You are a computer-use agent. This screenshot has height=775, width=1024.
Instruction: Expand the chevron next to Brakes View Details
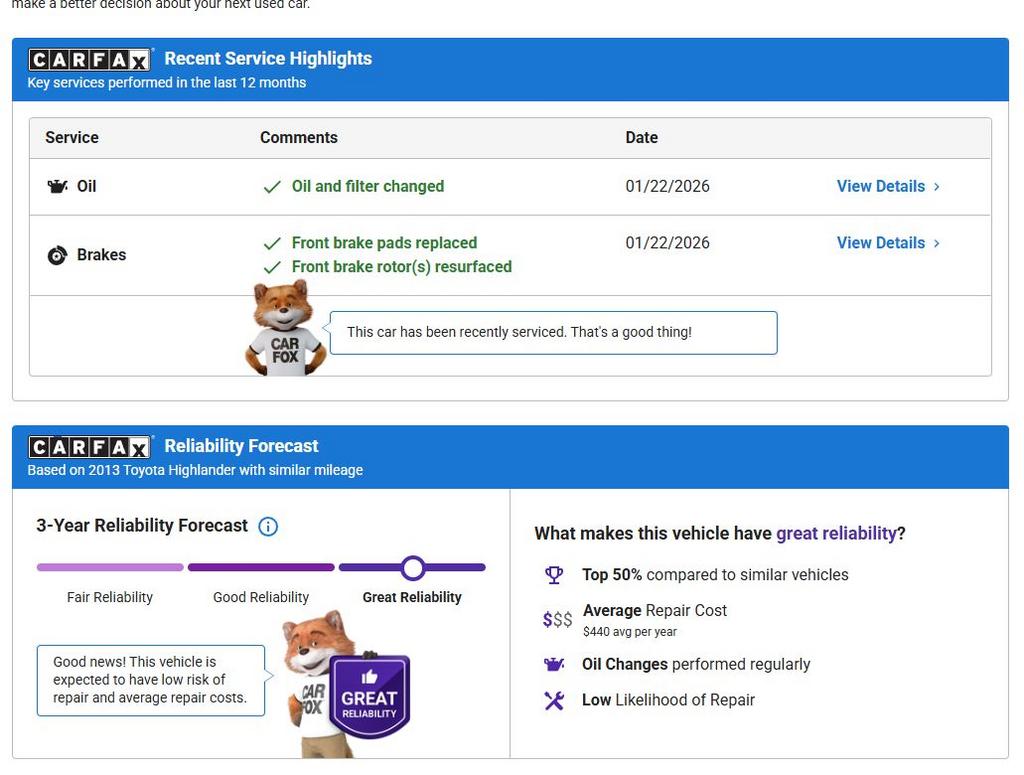coord(937,244)
